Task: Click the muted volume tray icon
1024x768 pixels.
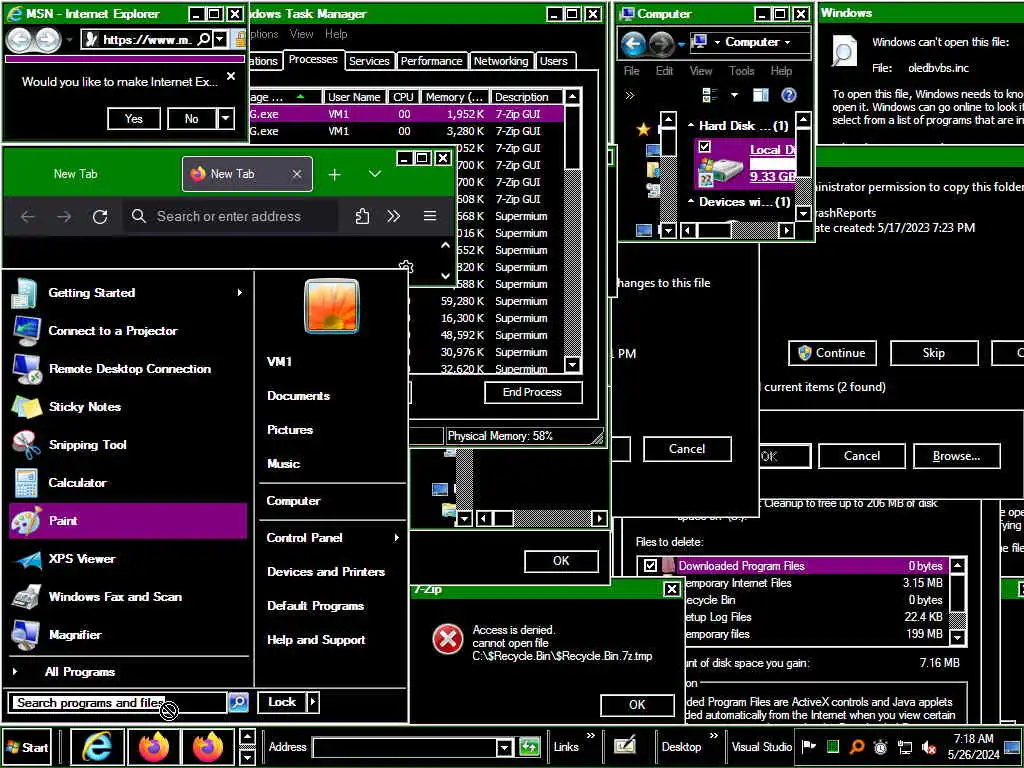Action: click(x=929, y=746)
